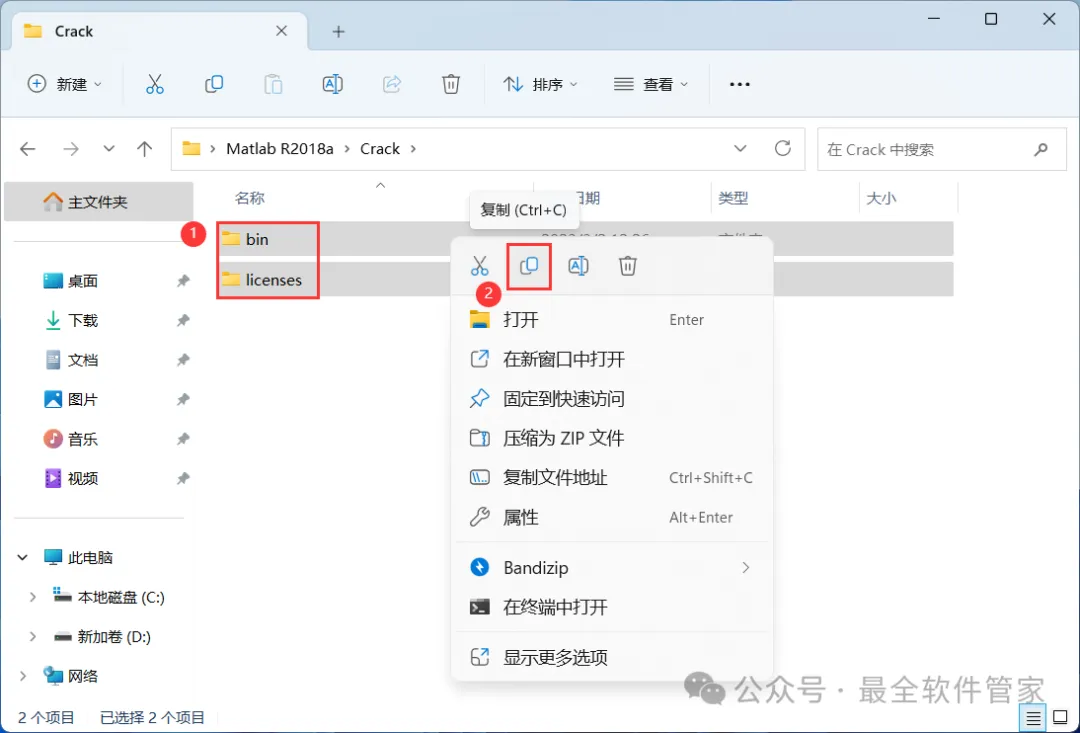Expand the 网络 tree node
The width and height of the screenshot is (1080, 733).
(x=23, y=676)
